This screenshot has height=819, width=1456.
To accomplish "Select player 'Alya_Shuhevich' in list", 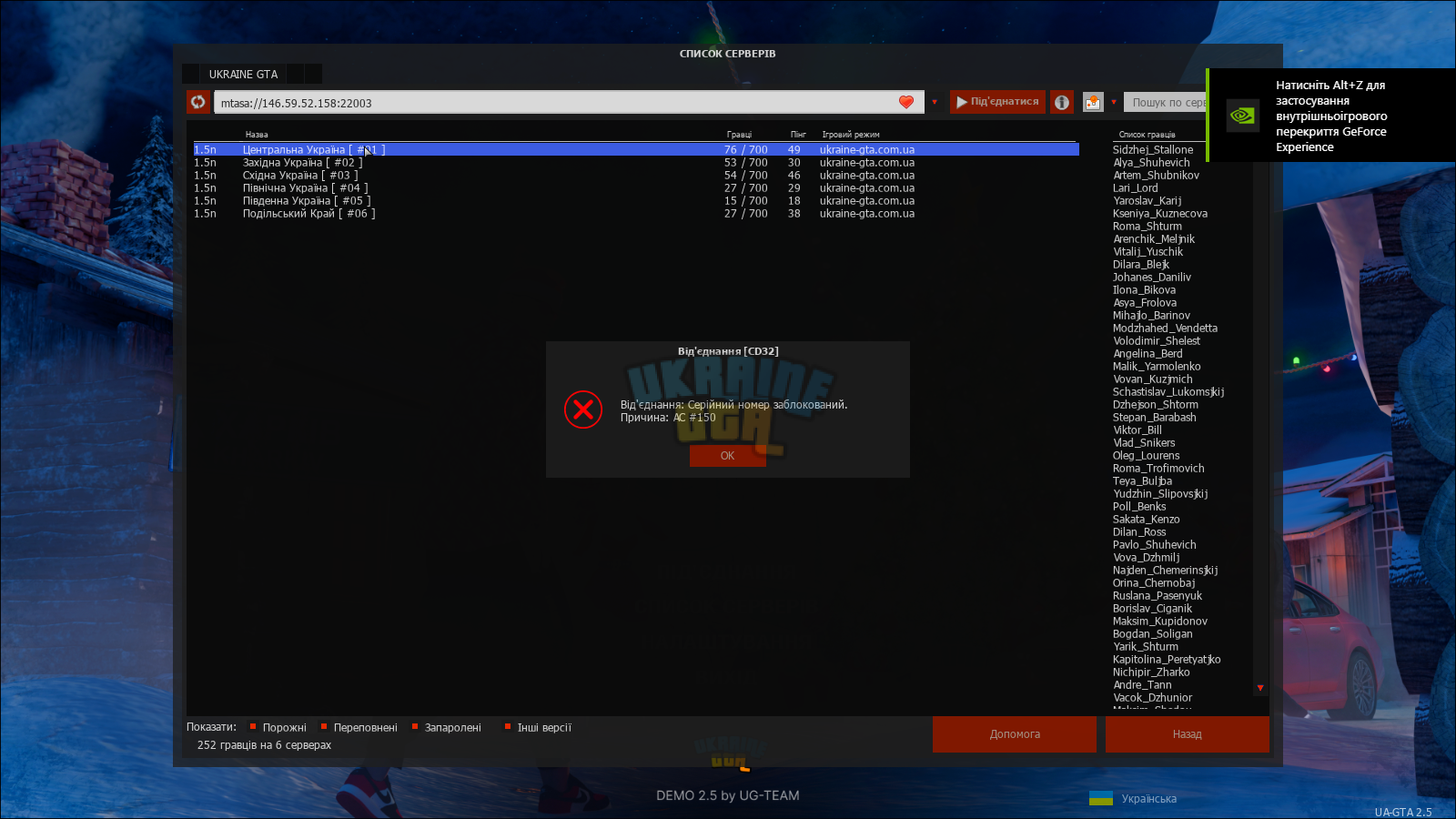I will coord(1151,163).
